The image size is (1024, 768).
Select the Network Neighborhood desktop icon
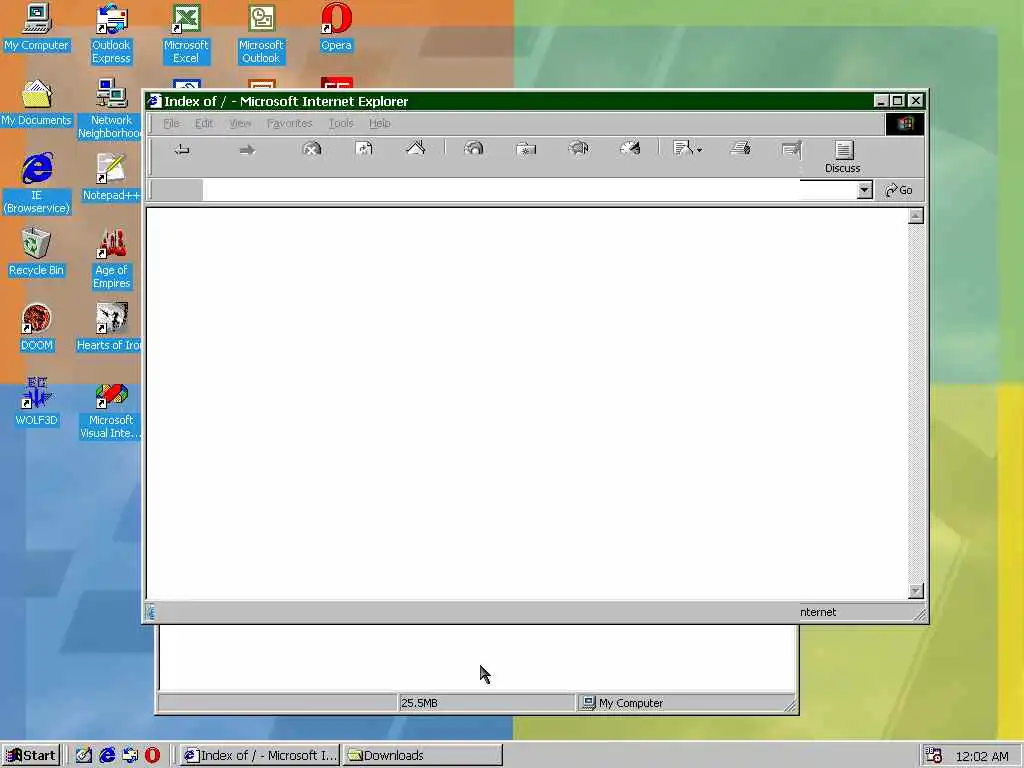click(x=111, y=109)
